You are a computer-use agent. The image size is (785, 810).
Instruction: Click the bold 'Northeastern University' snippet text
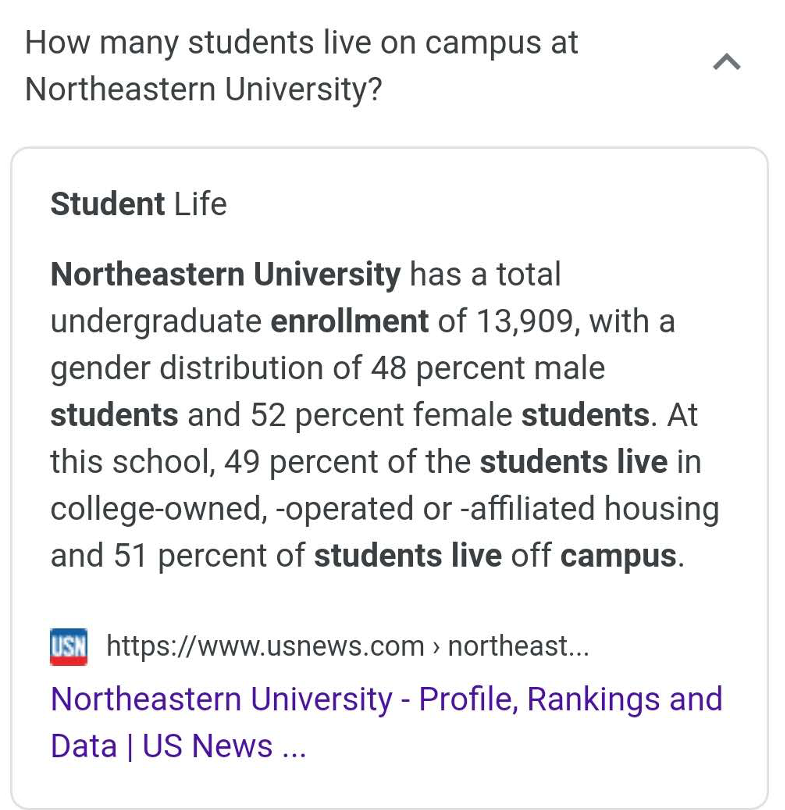(225, 274)
